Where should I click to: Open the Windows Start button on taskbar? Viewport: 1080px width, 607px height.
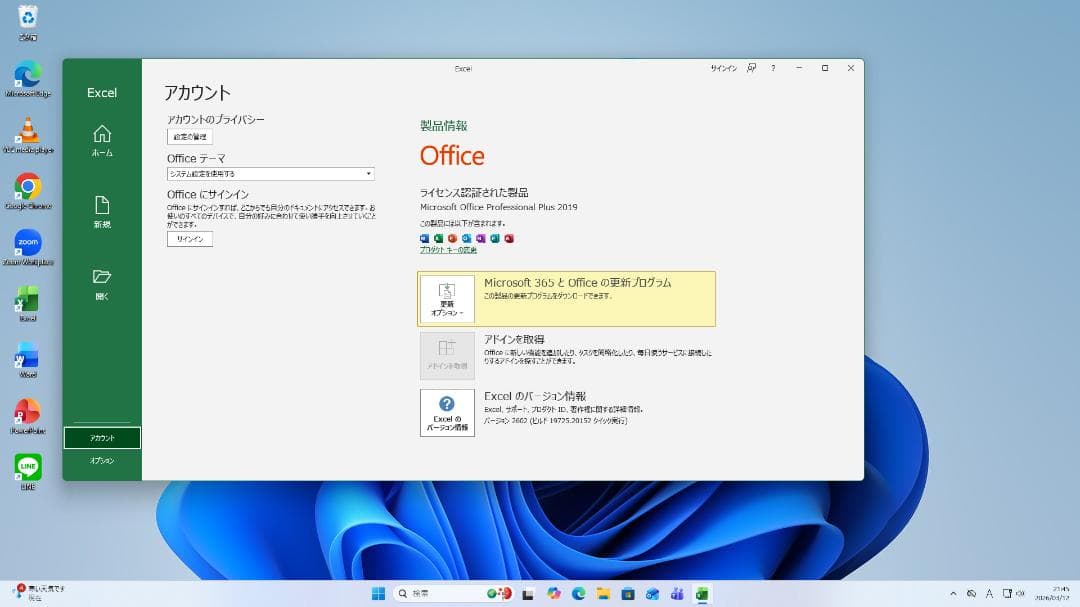(x=378, y=593)
